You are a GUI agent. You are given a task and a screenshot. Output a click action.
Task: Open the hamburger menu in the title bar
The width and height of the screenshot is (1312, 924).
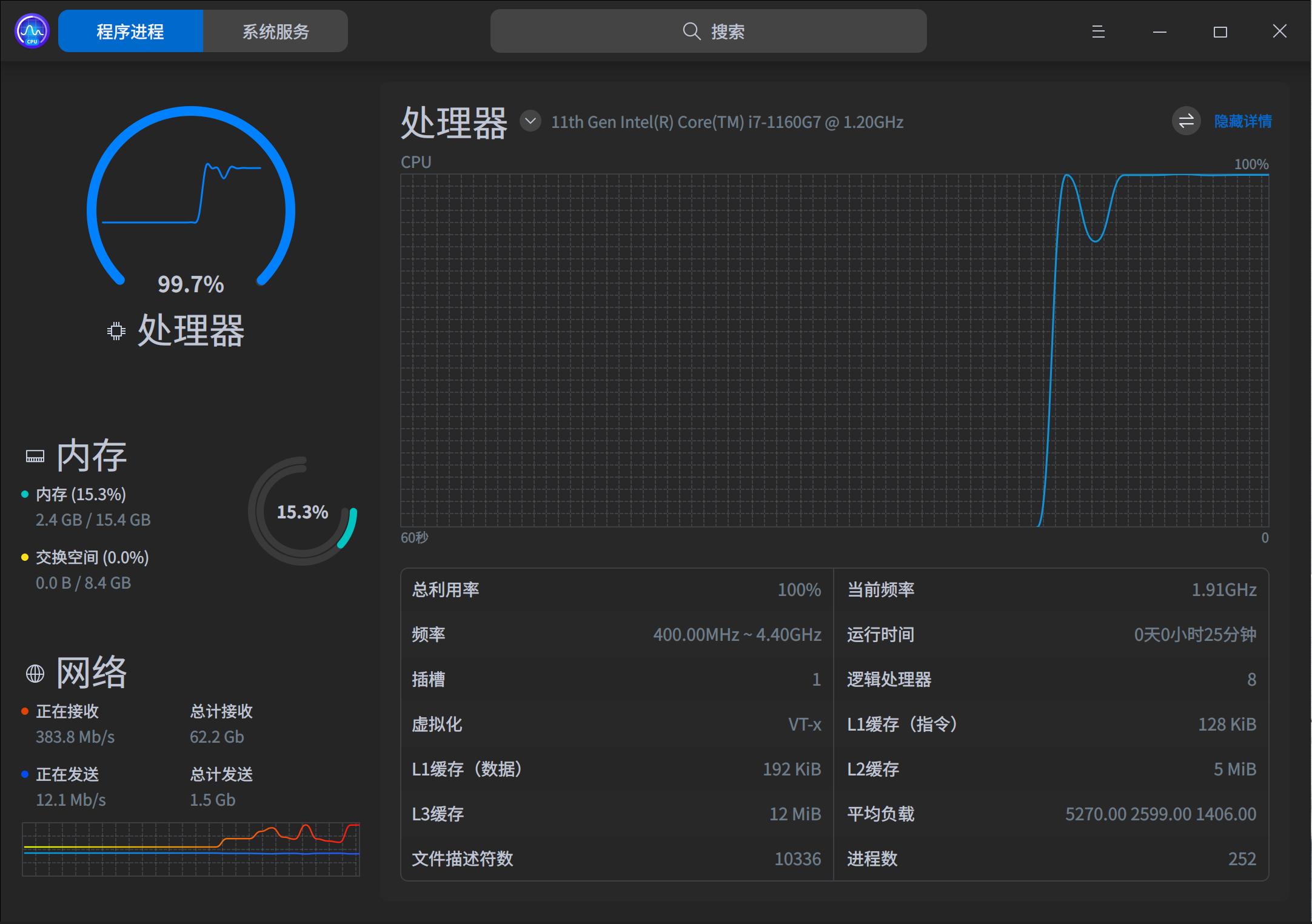pos(1097,31)
